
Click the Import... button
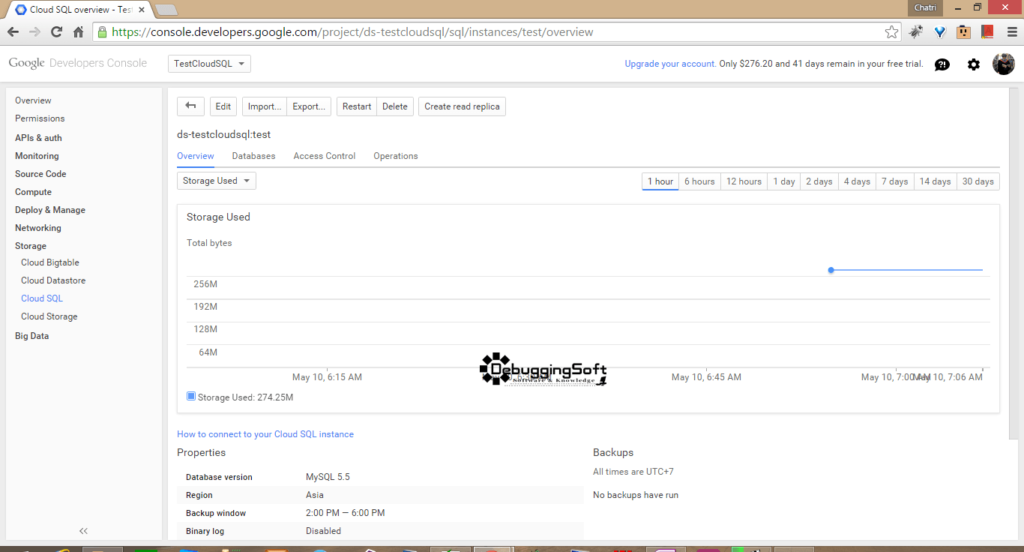point(264,106)
